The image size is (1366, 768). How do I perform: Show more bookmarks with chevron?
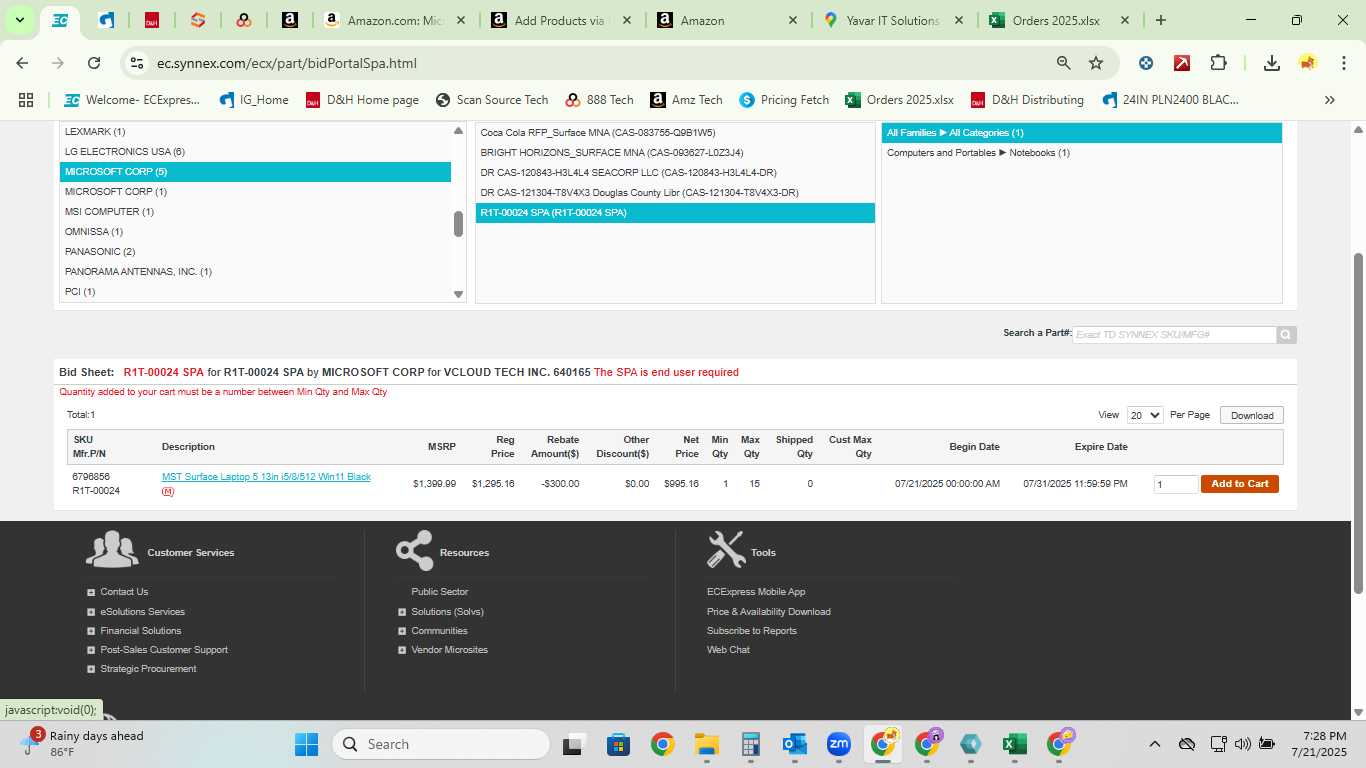[1330, 100]
